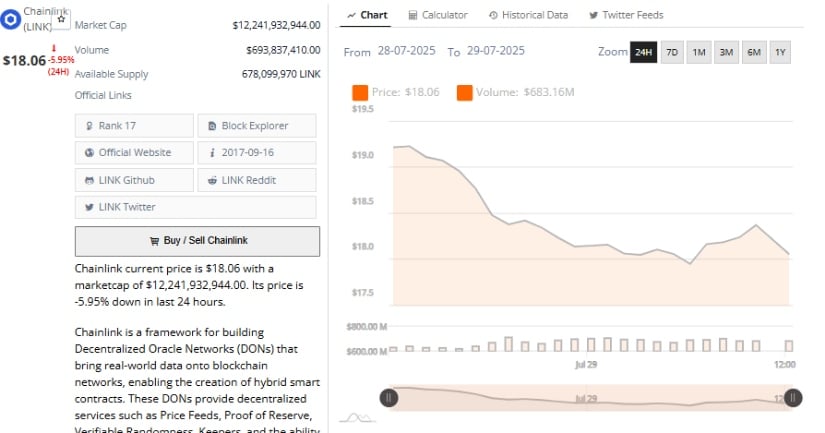Click the Market Cap value $12,241,932,944.00
This screenshot has width=825, height=433.
276,25
